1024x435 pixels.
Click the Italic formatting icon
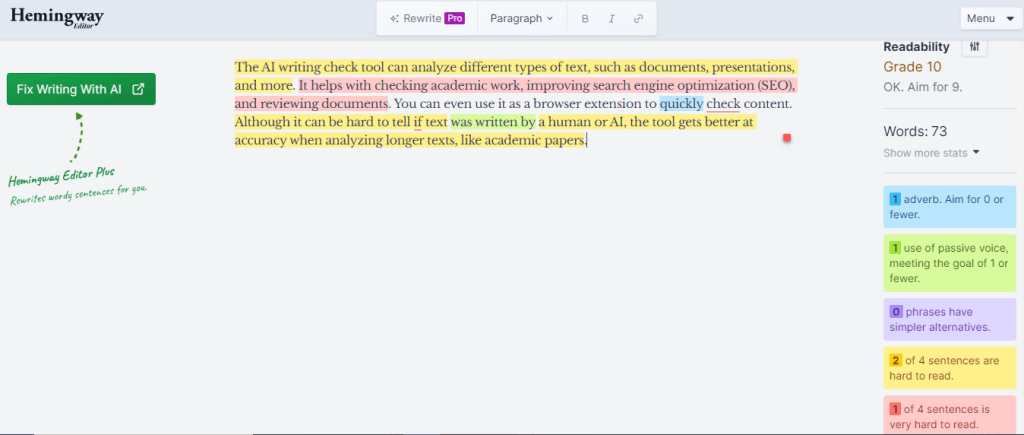pos(612,18)
